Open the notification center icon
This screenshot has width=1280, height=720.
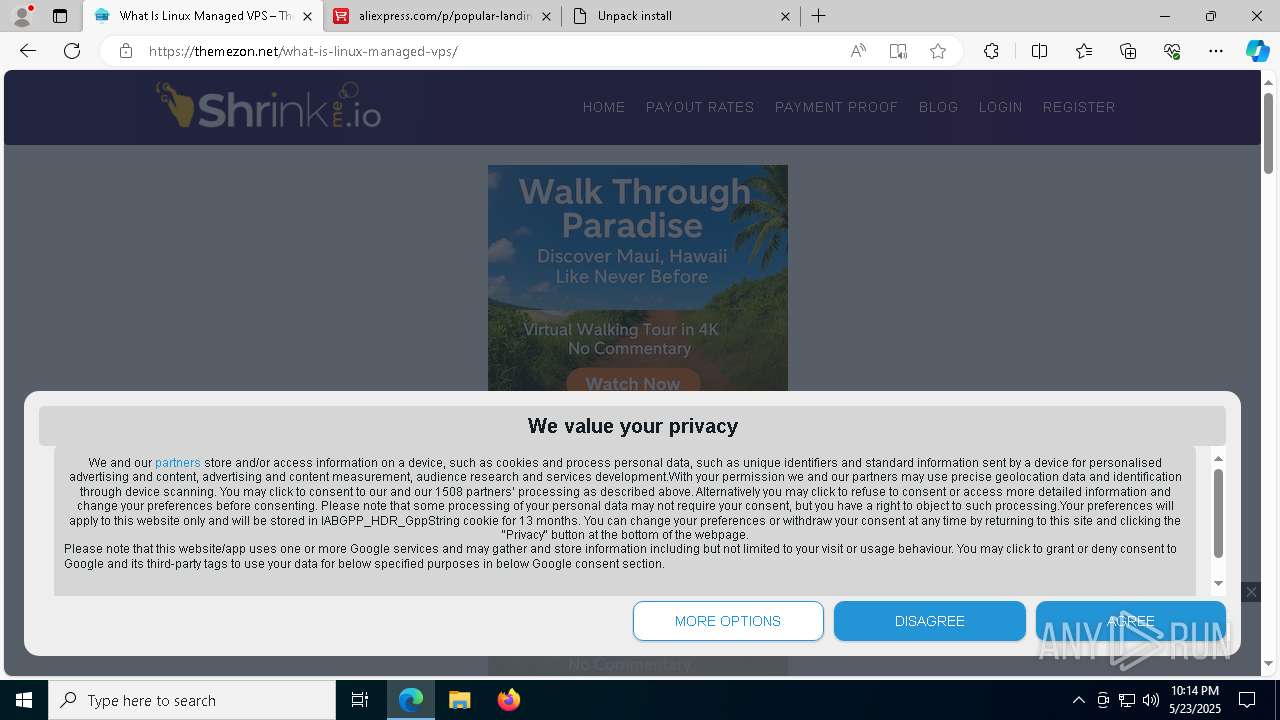click(x=1247, y=700)
